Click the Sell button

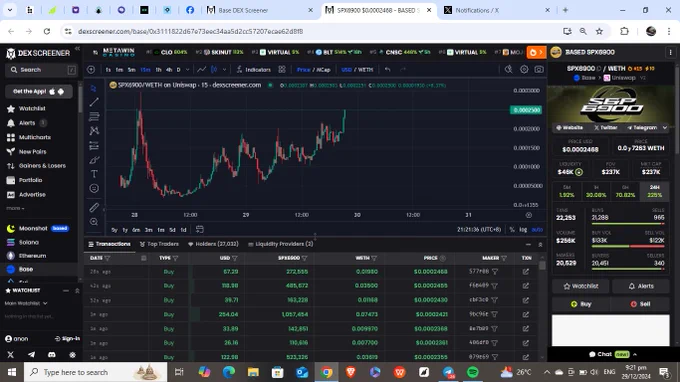(x=640, y=304)
